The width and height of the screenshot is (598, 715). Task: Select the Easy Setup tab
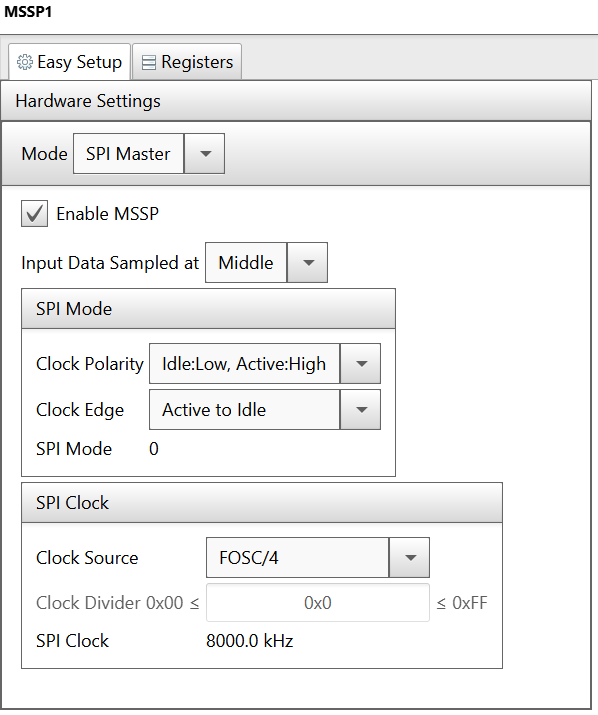69,62
